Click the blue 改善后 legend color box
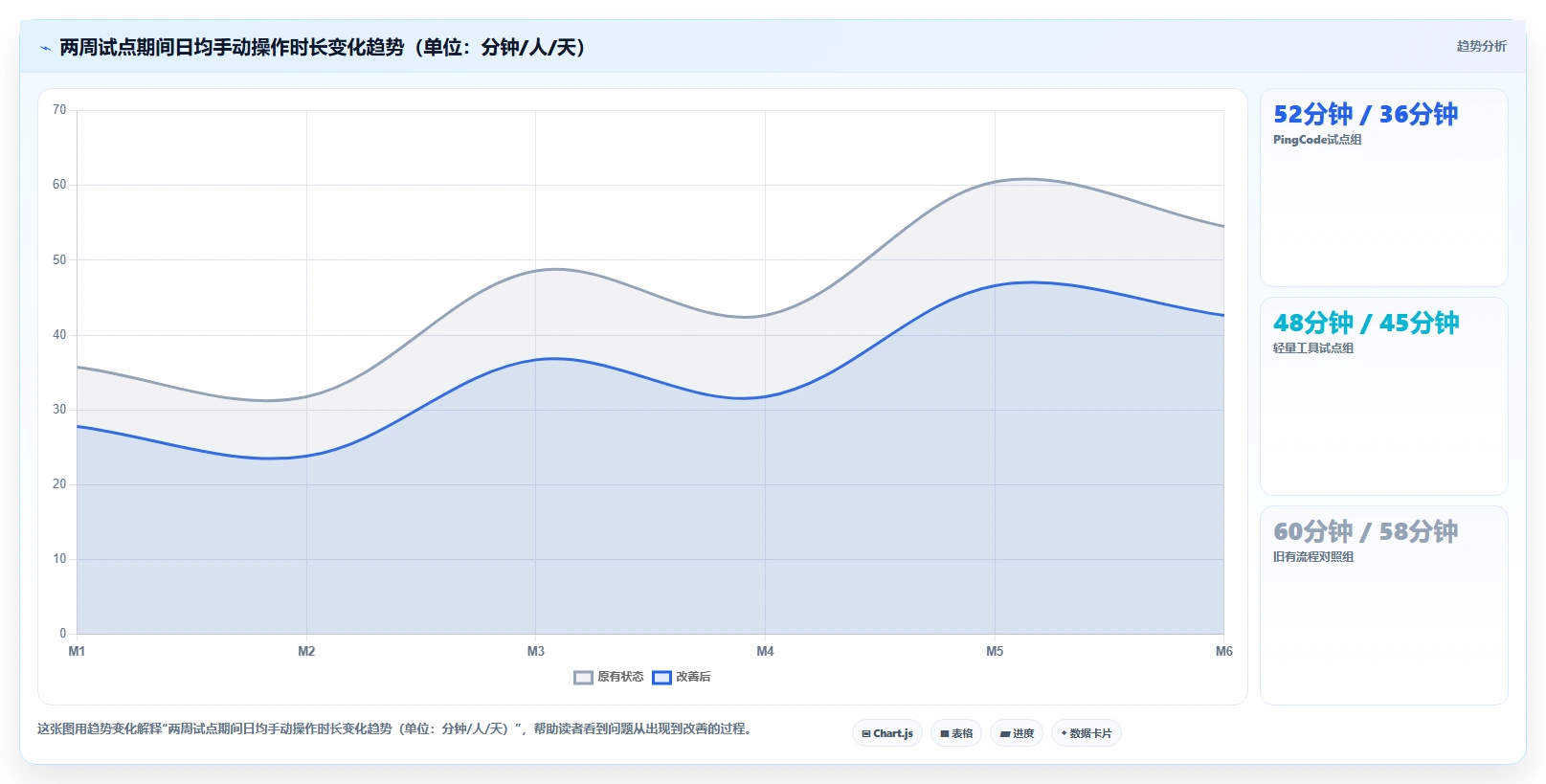1546x784 pixels. (x=661, y=678)
